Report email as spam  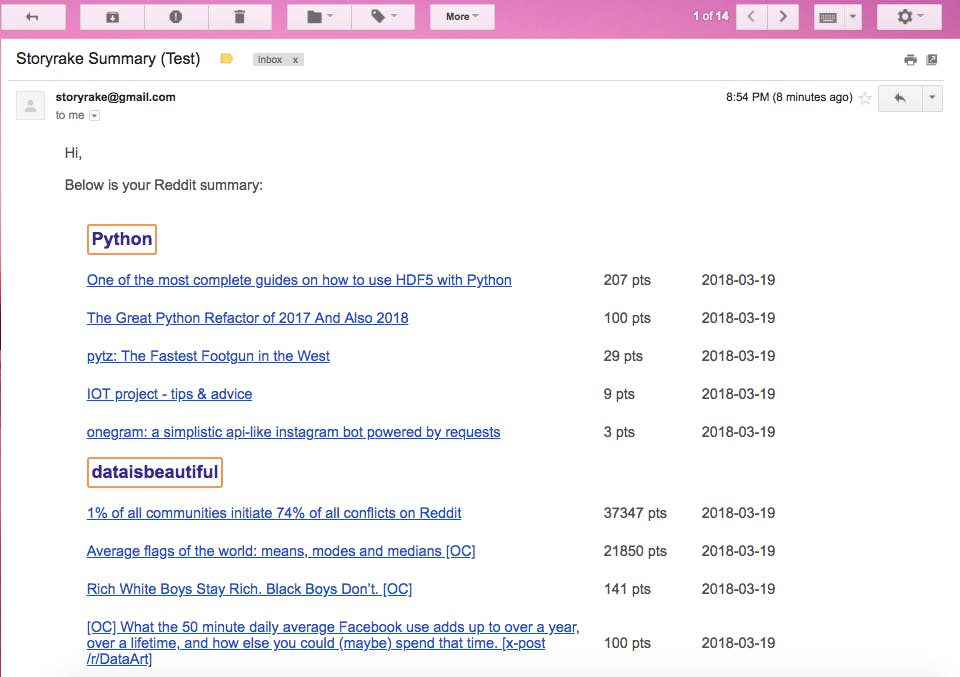tap(176, 17)
